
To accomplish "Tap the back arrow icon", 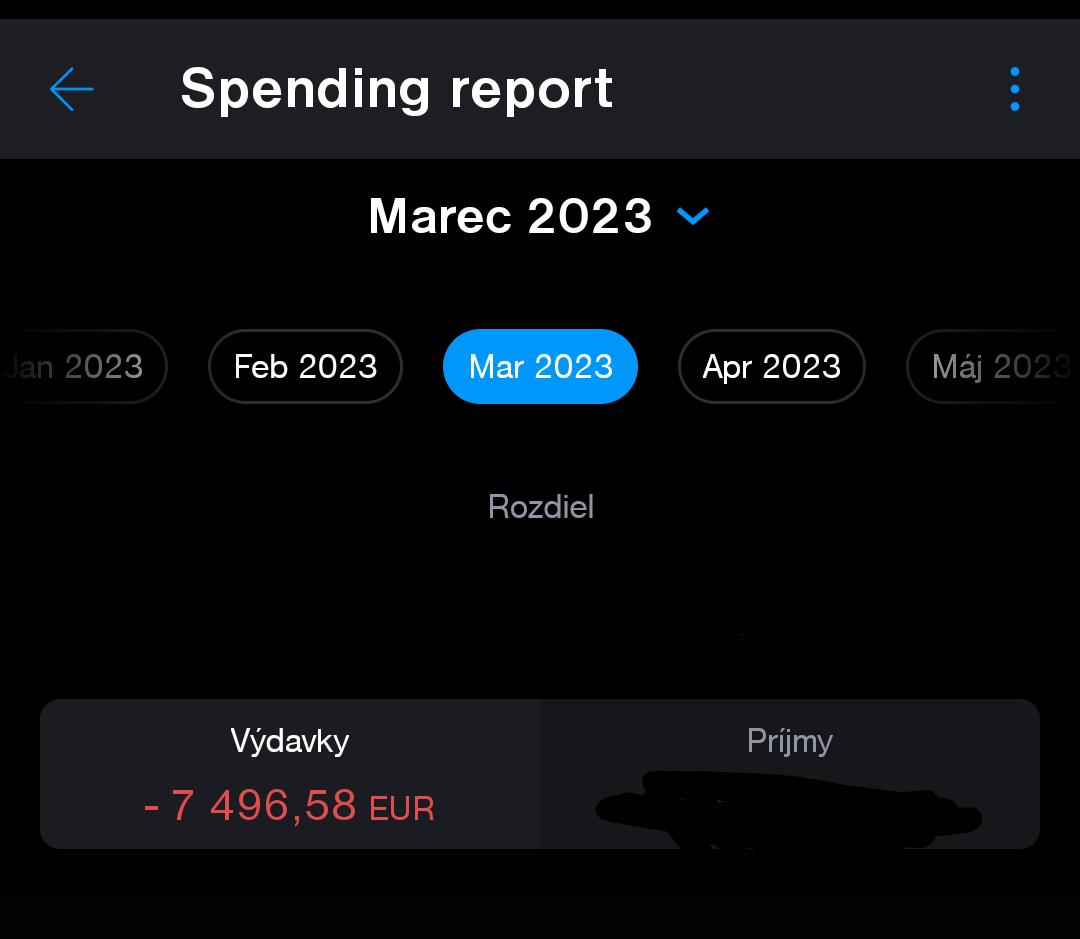I will click(x=72, y=89).
